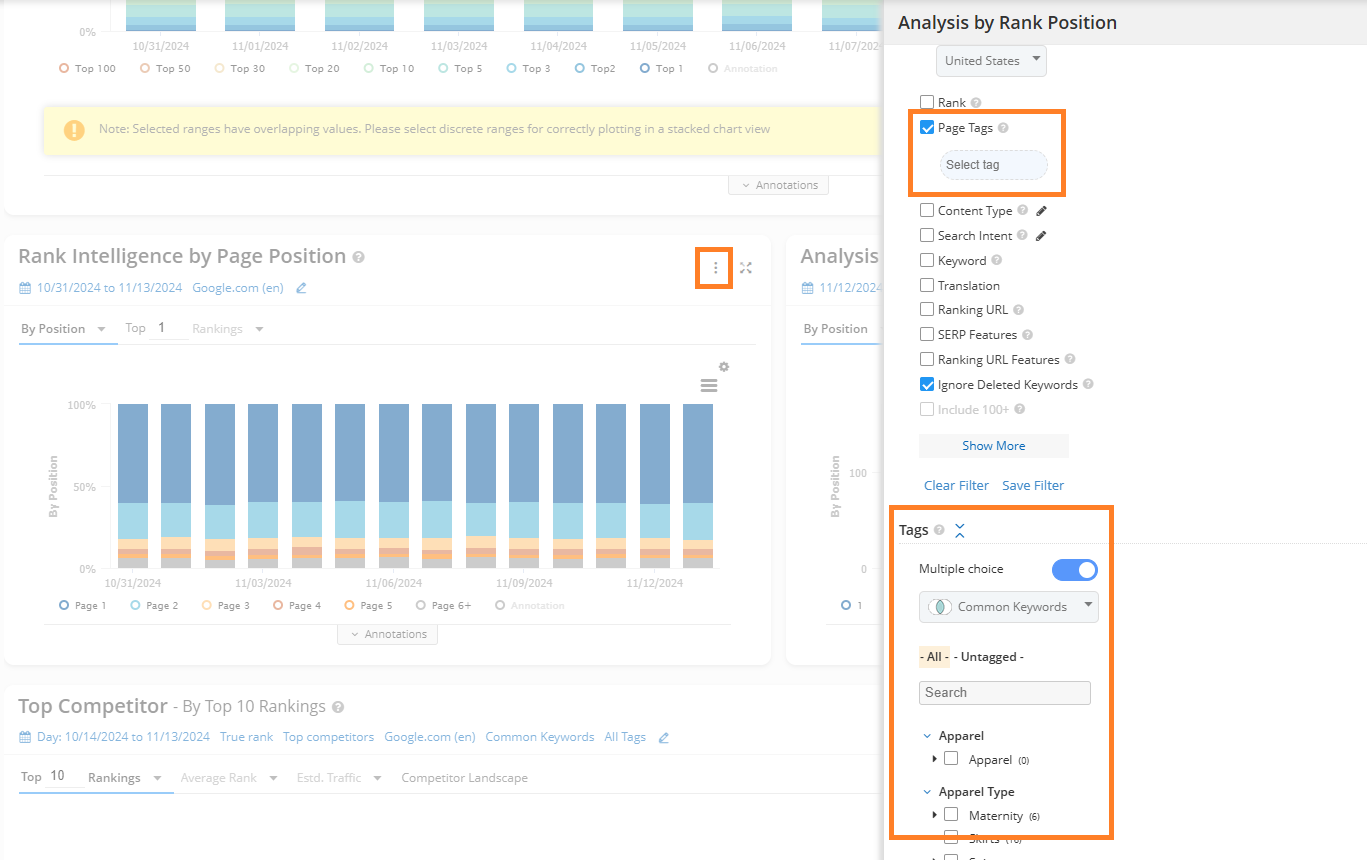
Task: Click the pencil edit icon next to Search Intent
Action: [1041, 236]
